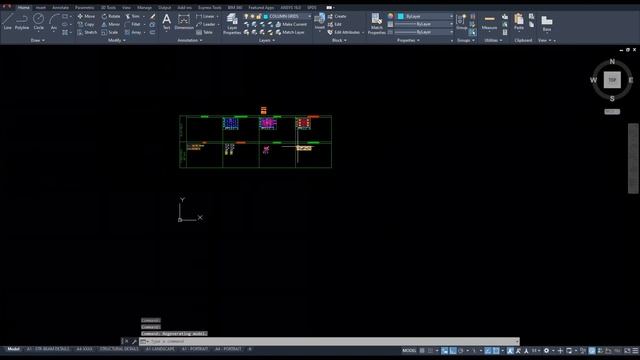Activate the Fillet command

click(x=133, y=24)
